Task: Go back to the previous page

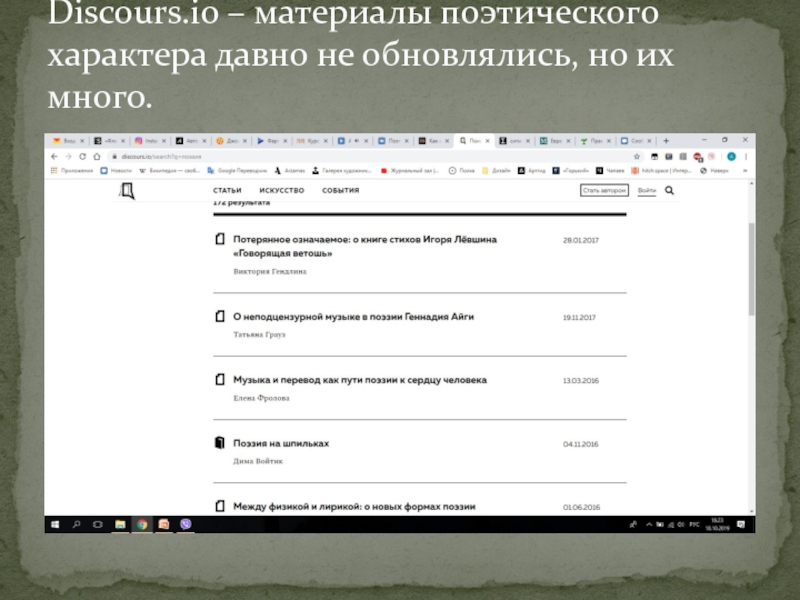Action: pyautogui.click(x=55, y=157)
